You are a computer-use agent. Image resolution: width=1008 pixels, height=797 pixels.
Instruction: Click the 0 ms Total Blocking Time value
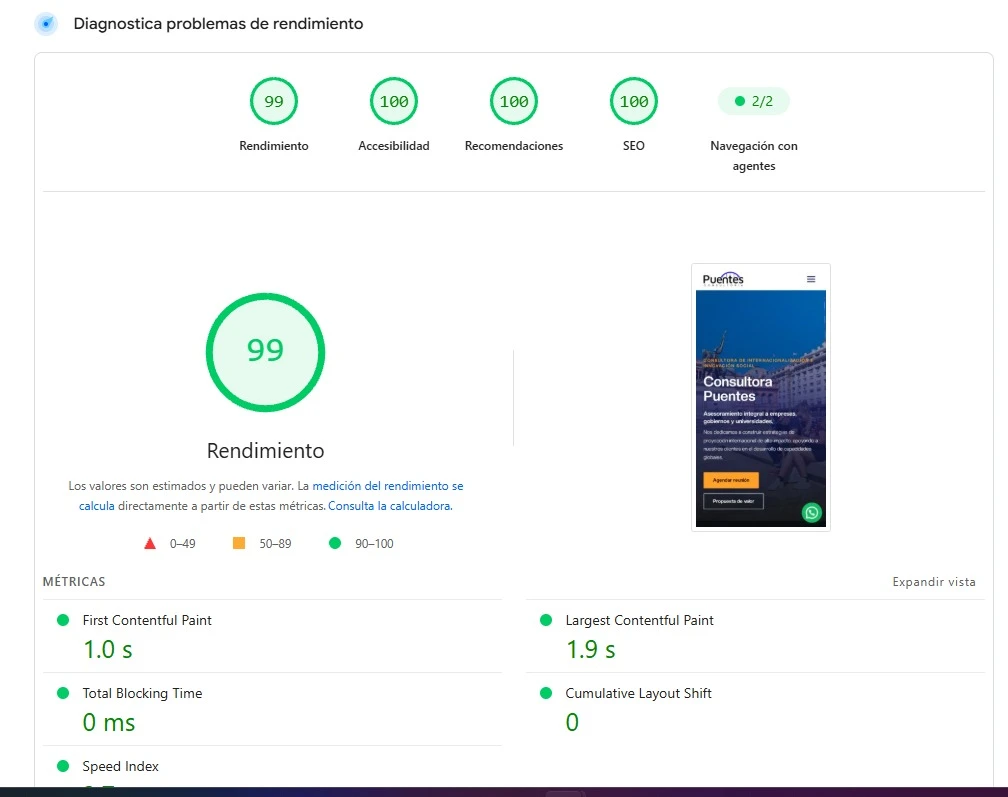pos(109,722)
